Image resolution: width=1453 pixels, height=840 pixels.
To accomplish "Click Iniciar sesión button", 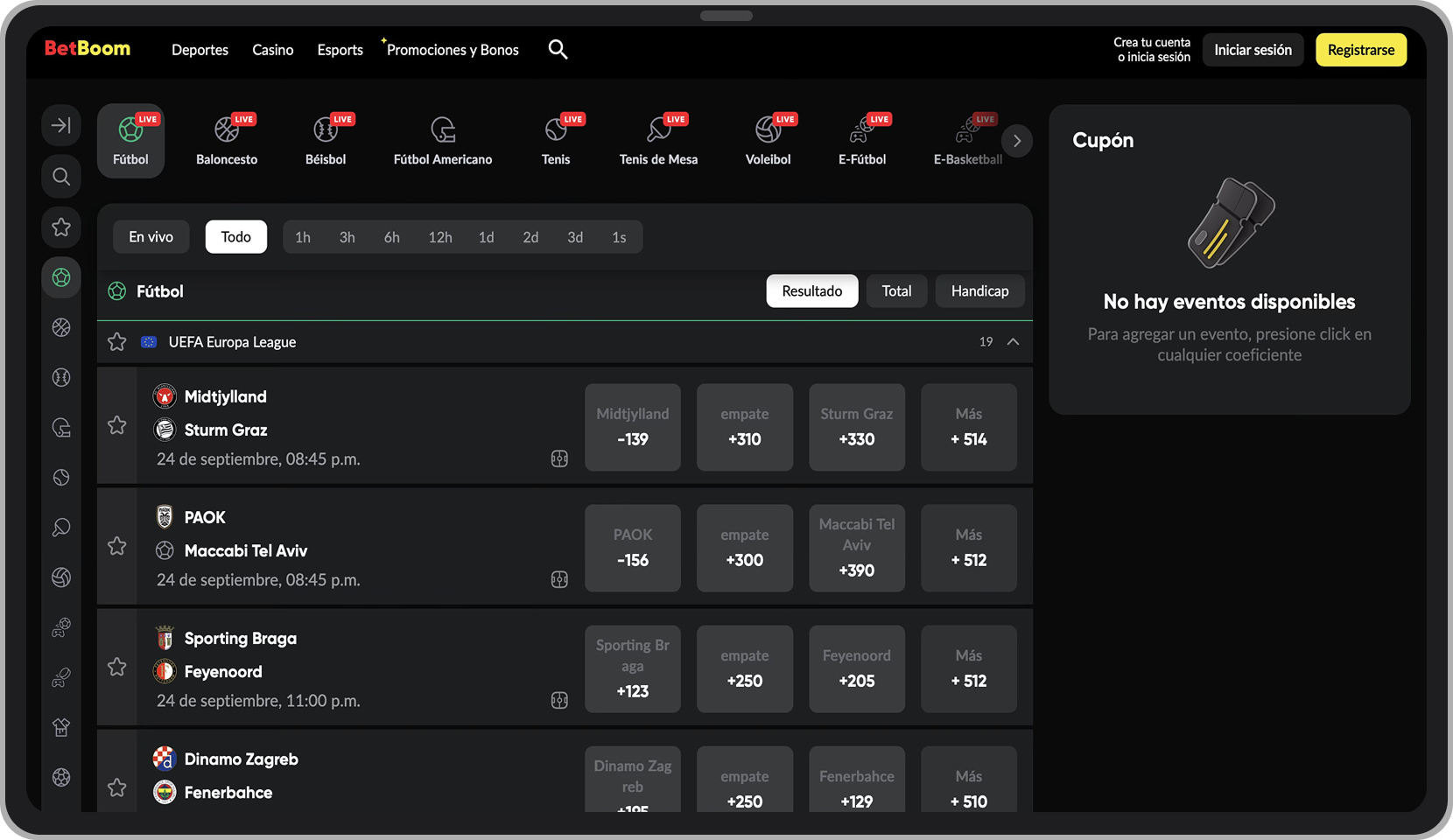I will tap(1253, 50).
